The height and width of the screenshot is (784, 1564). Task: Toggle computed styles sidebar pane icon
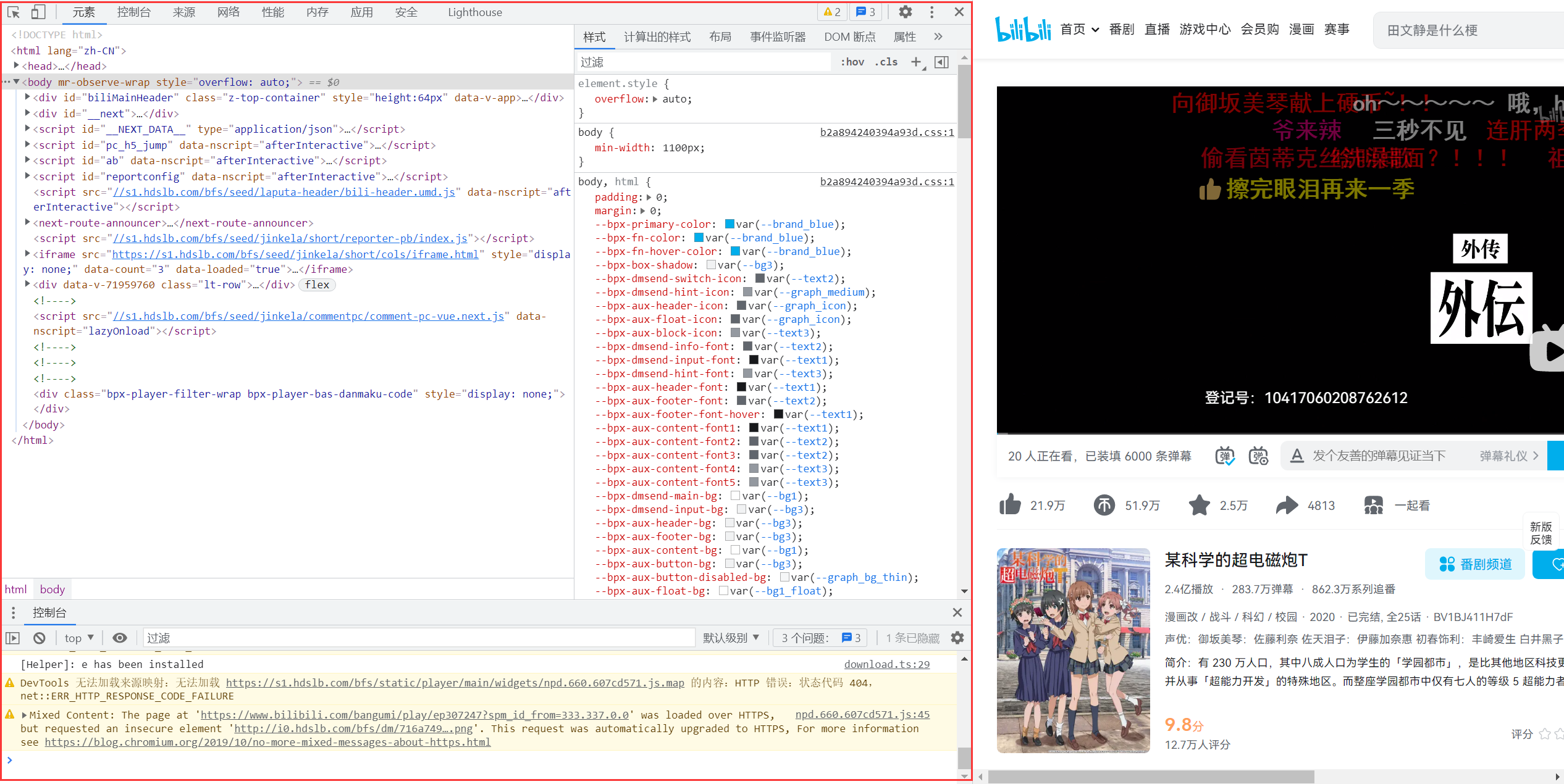(941, 62)
